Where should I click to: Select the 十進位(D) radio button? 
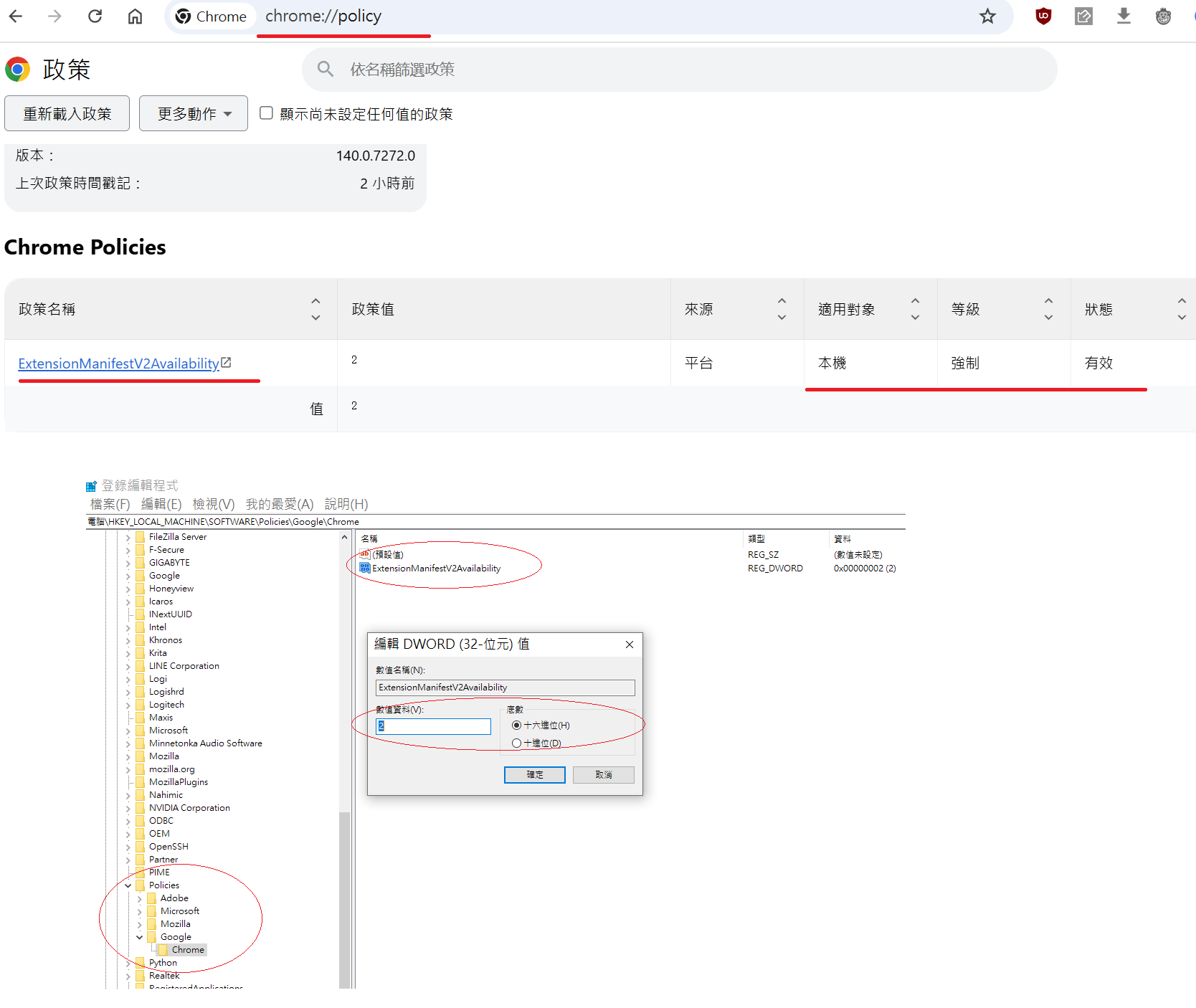pos(516,743)
